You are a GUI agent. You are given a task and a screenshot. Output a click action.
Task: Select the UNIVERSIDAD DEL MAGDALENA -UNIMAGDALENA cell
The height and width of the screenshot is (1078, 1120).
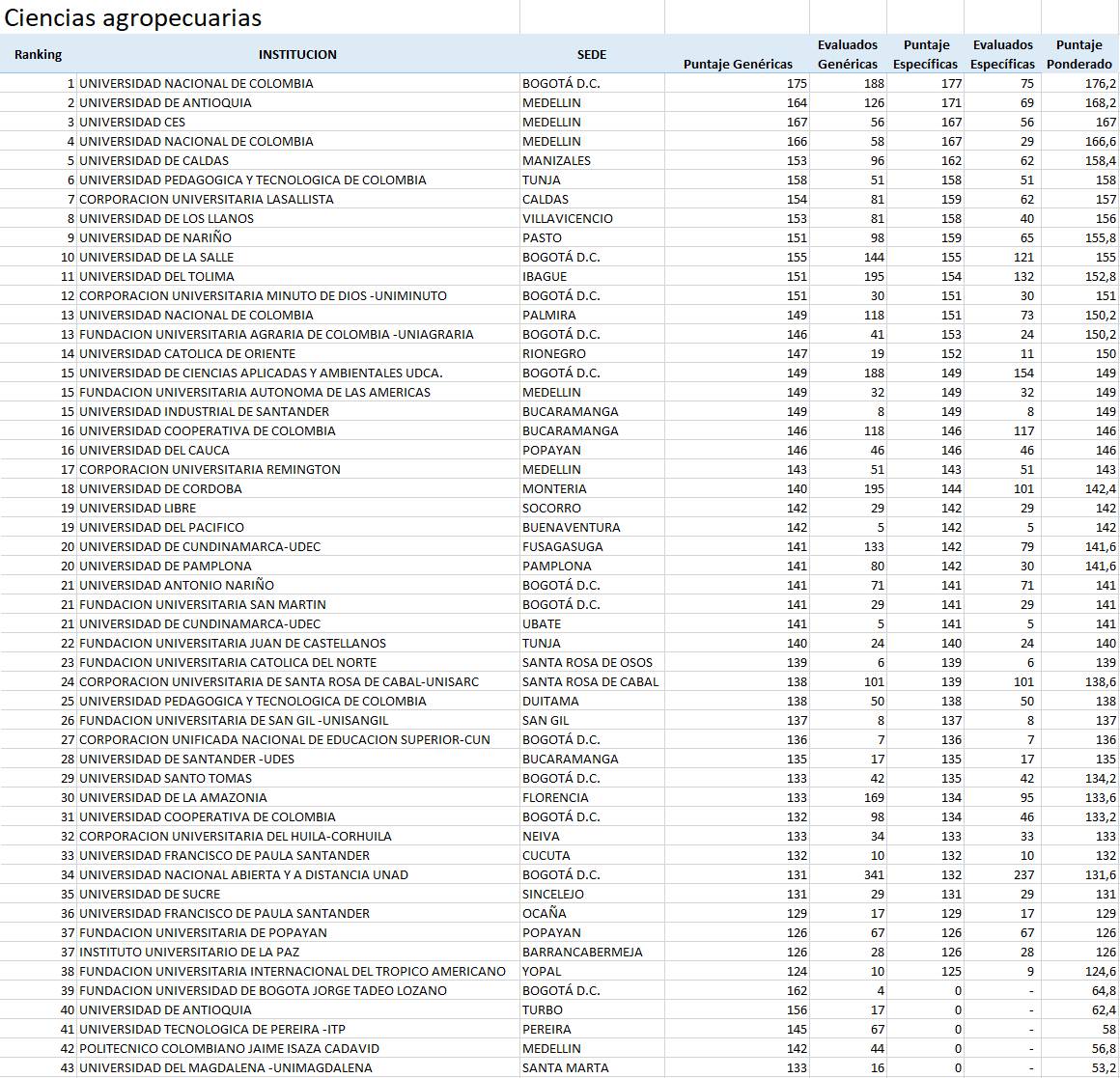tap(225, 1068)
